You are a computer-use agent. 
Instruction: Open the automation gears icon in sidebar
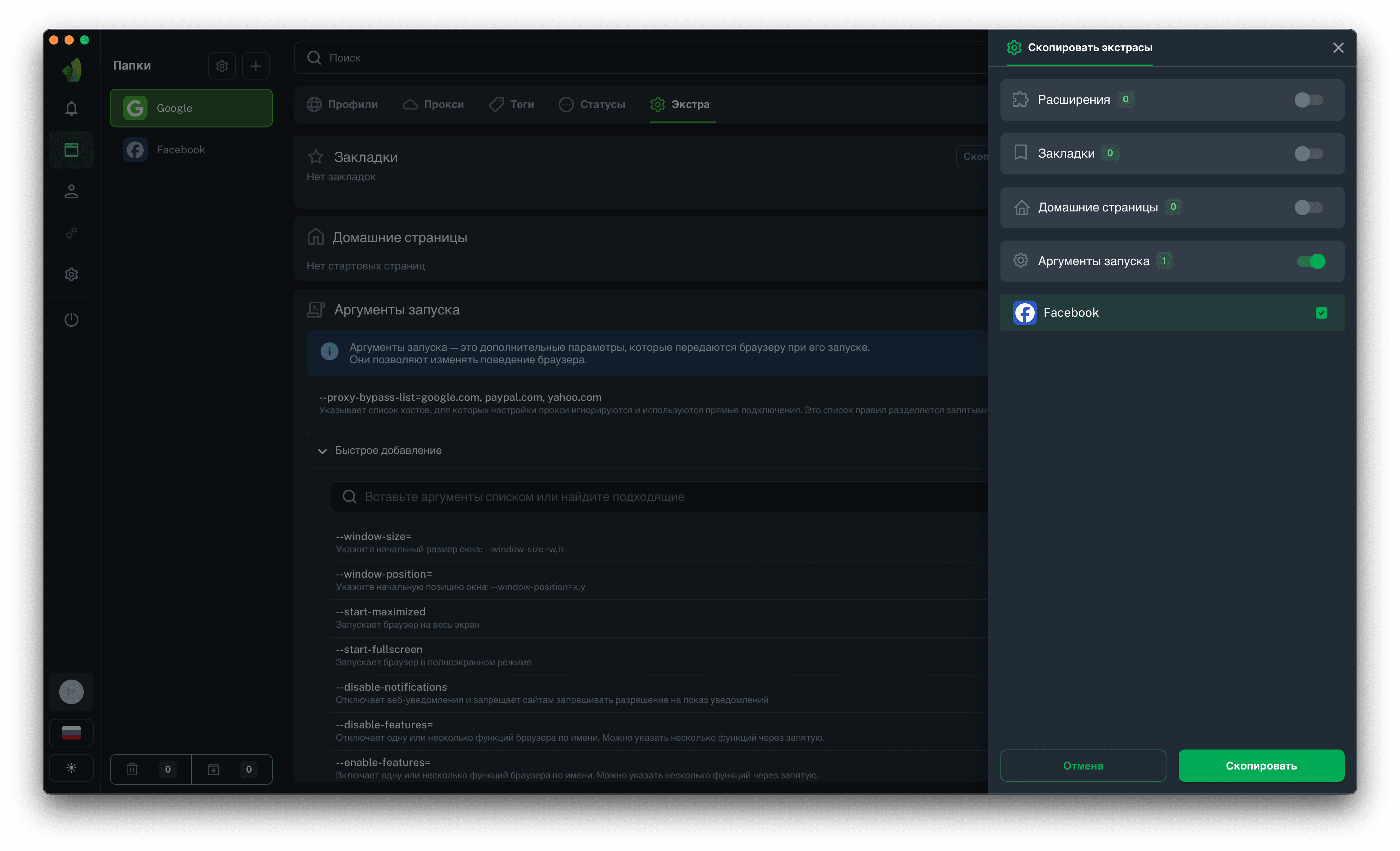point(71,233)
